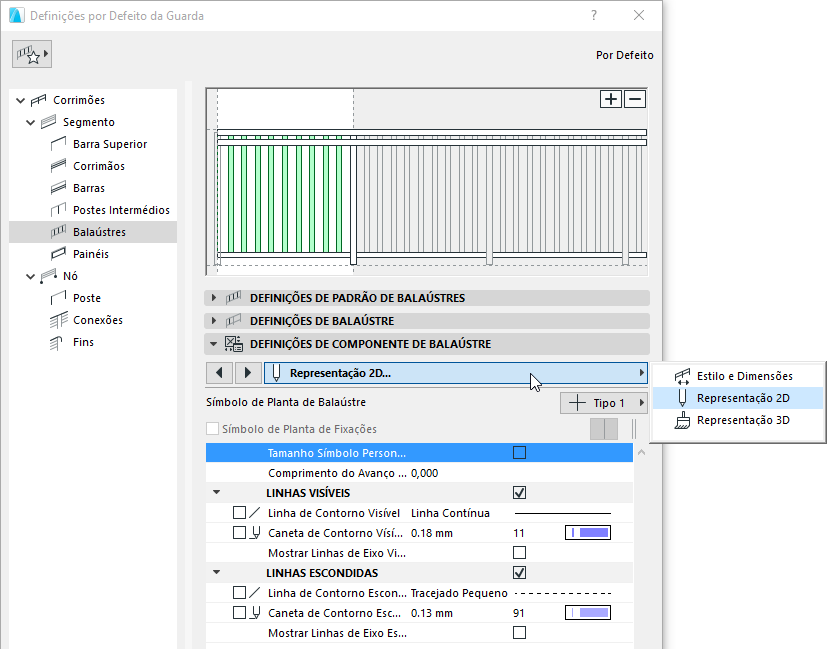828x649 pixels.
Task: Open favorites using the star icon
Action: [30, 54]
